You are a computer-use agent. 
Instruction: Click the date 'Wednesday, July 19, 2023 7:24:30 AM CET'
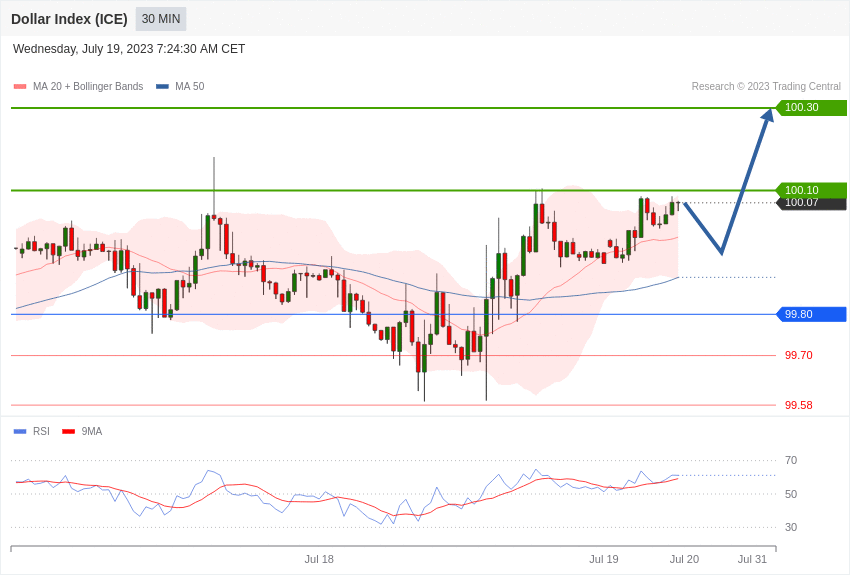click(x=129, y=49)
